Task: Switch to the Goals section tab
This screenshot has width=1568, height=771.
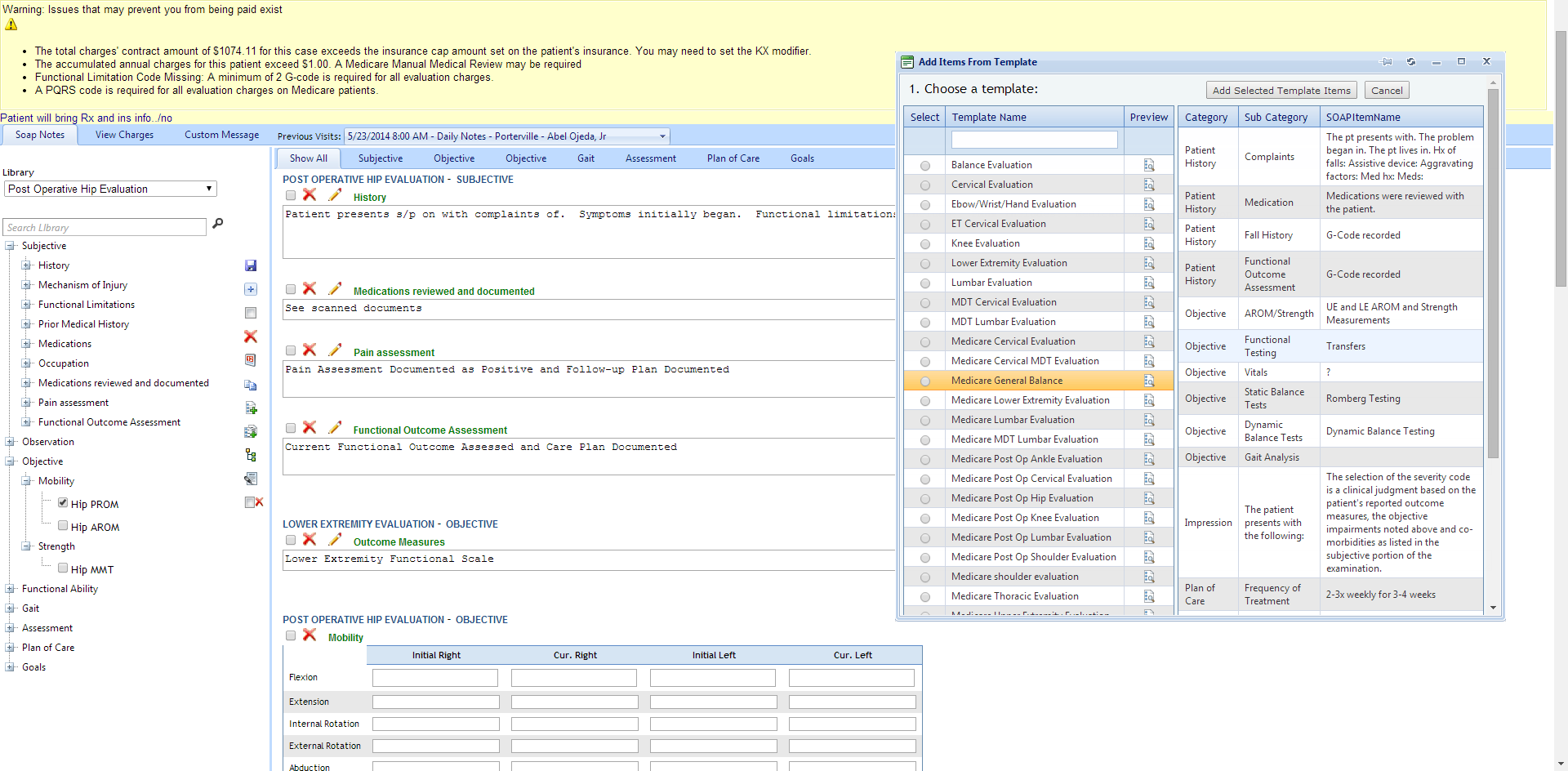Action: (x=802, y=158)
